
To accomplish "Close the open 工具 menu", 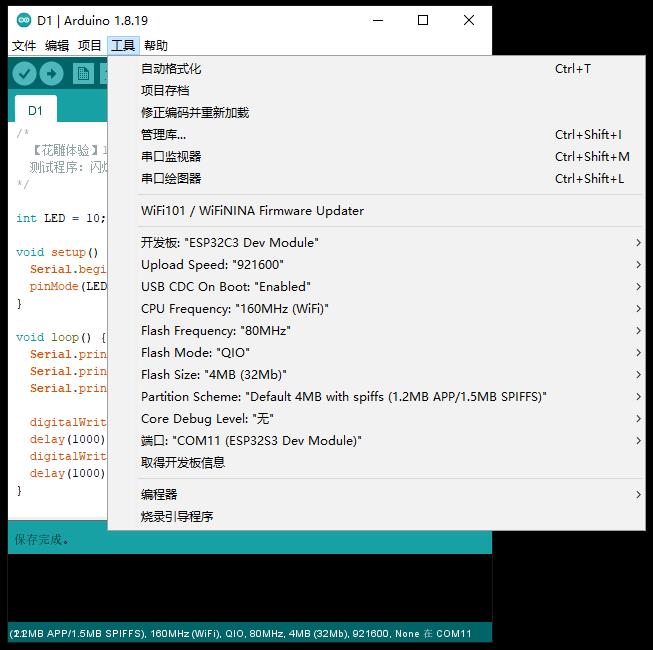I will [x=123, y=45].
